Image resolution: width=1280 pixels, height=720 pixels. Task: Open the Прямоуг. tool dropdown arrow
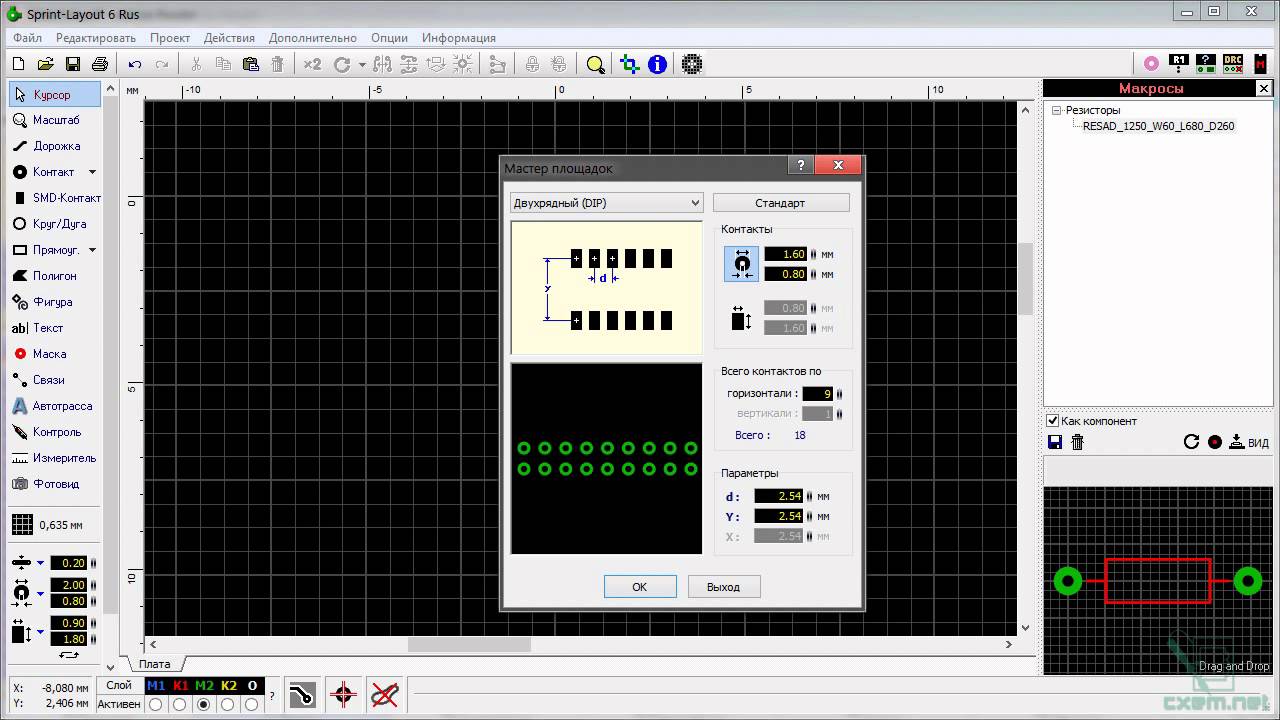coord(92,250)
